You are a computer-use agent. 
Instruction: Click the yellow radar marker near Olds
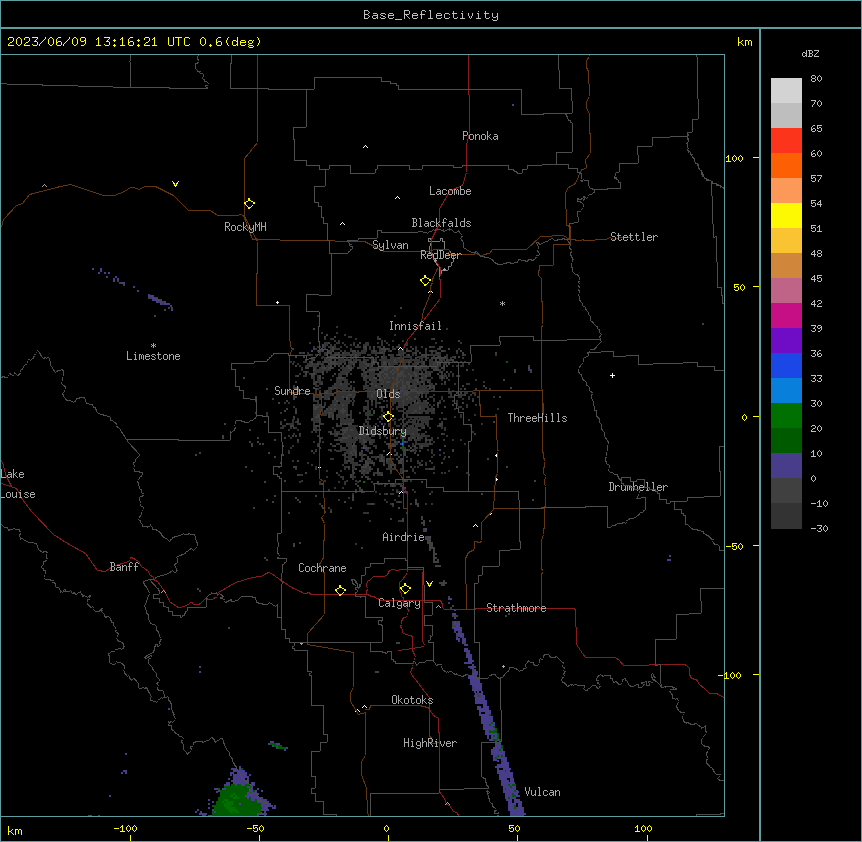tap(388, 417)
